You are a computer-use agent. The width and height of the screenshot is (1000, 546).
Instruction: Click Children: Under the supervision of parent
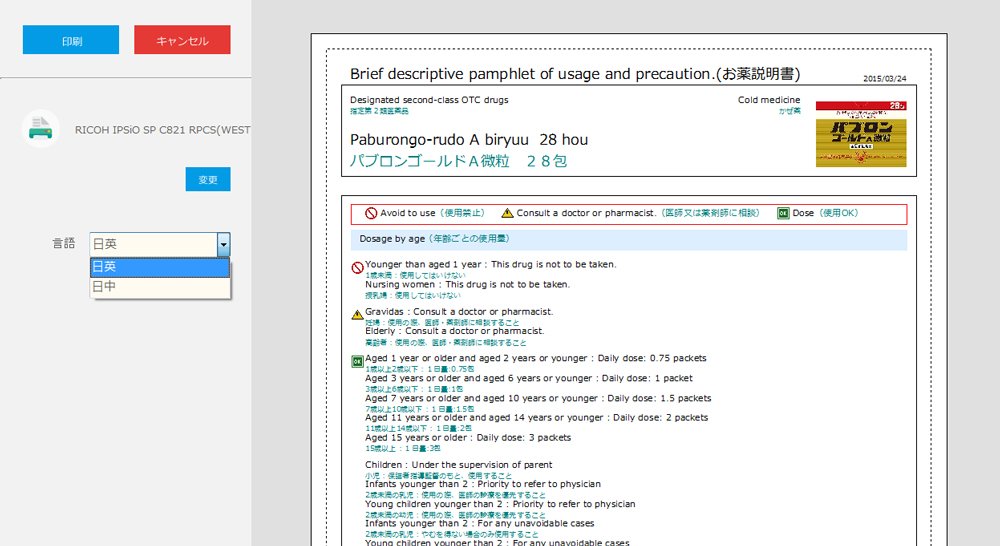coord(459,465)
